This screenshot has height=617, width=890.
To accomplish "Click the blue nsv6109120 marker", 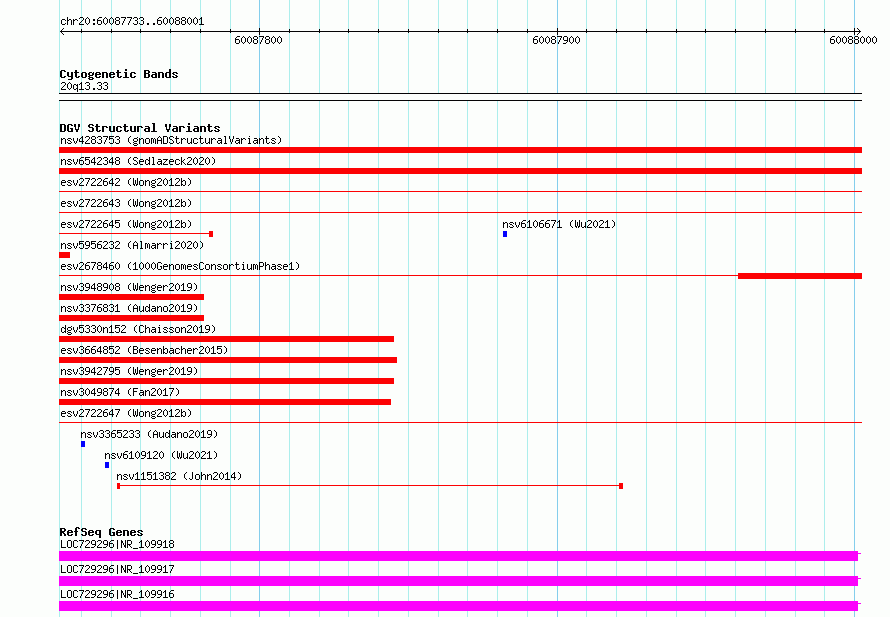I will (x=107, y=465).
